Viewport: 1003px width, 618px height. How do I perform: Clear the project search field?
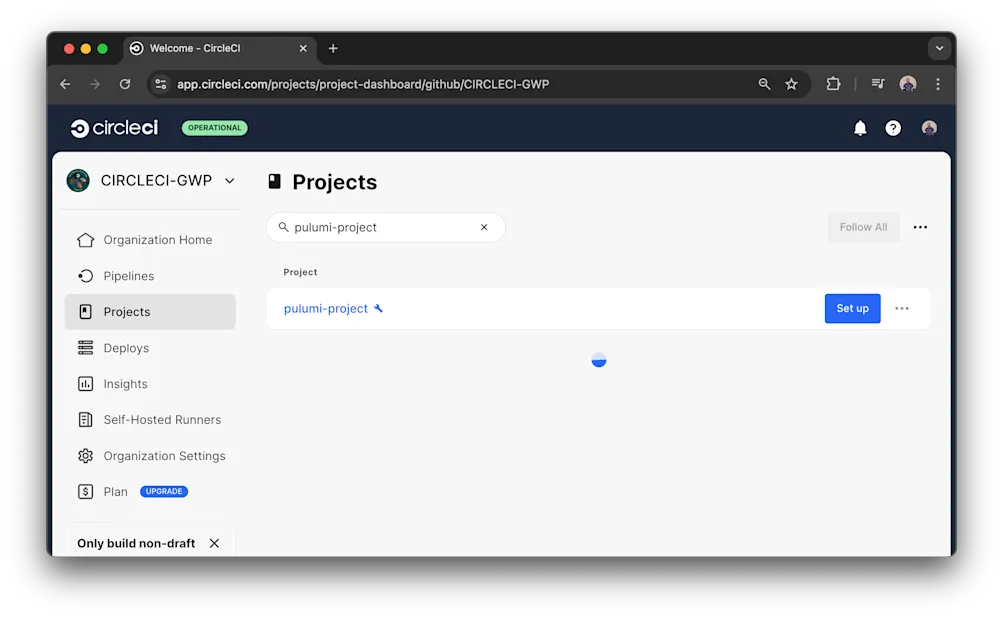point(484,227)
